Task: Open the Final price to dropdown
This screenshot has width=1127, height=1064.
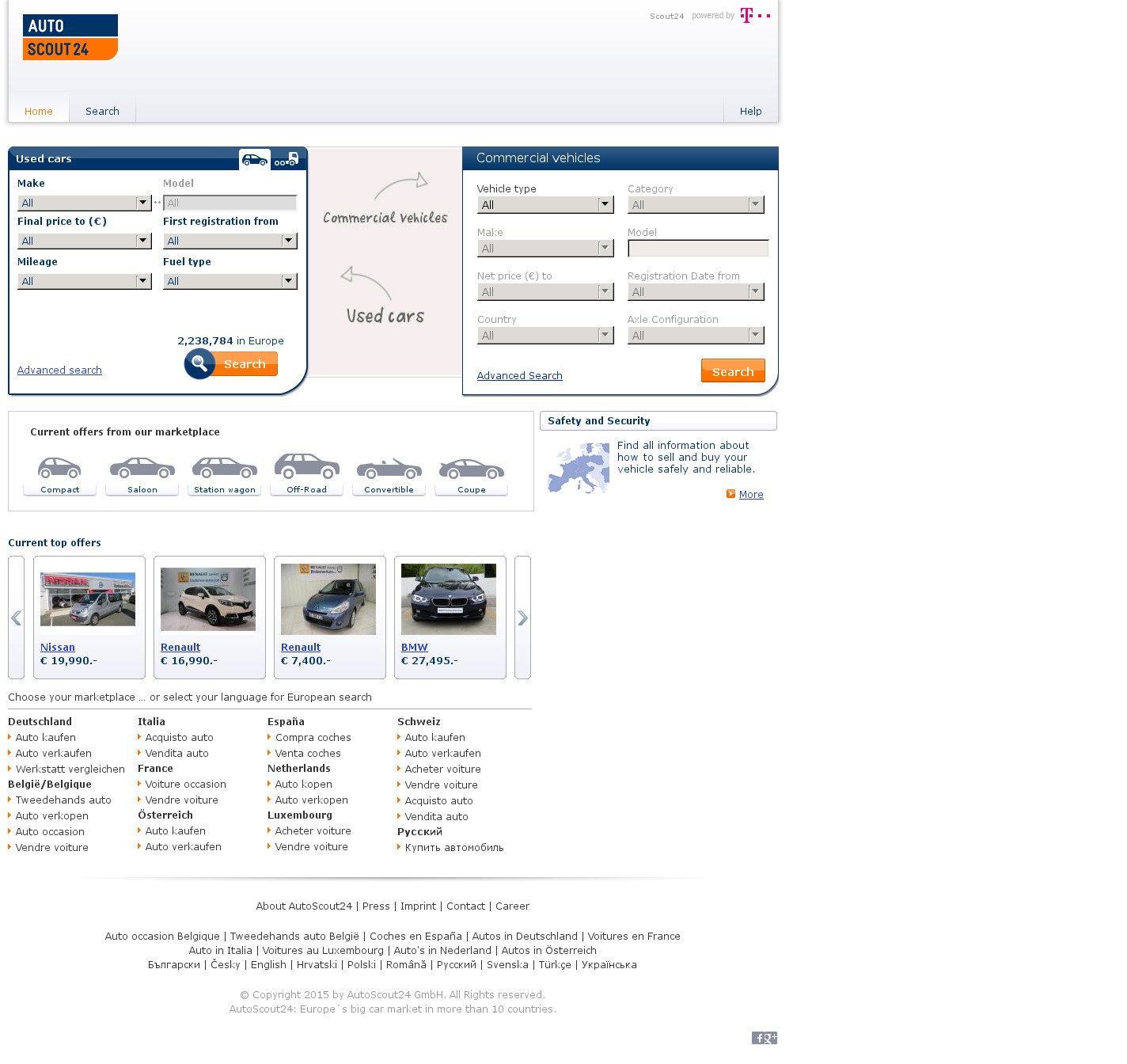Action: pyautogui.click(x=85, y=241)
